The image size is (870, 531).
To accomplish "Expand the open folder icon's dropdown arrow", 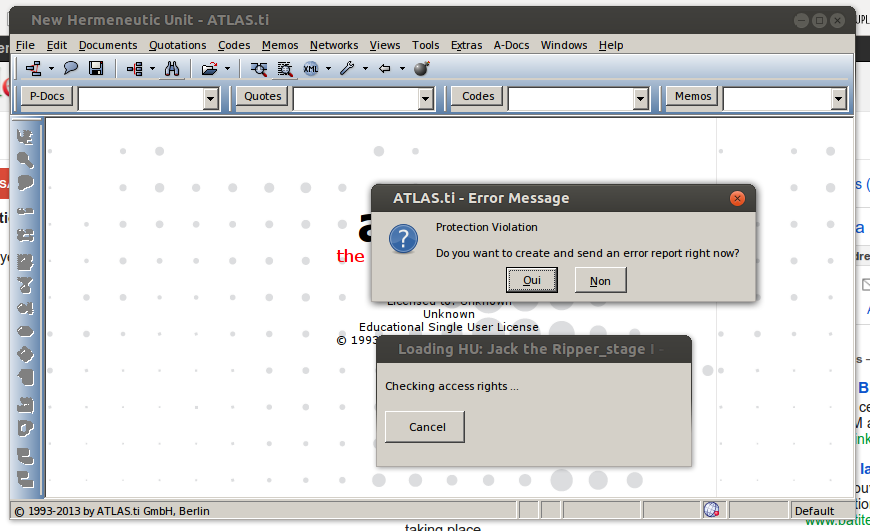I will 227,69.
